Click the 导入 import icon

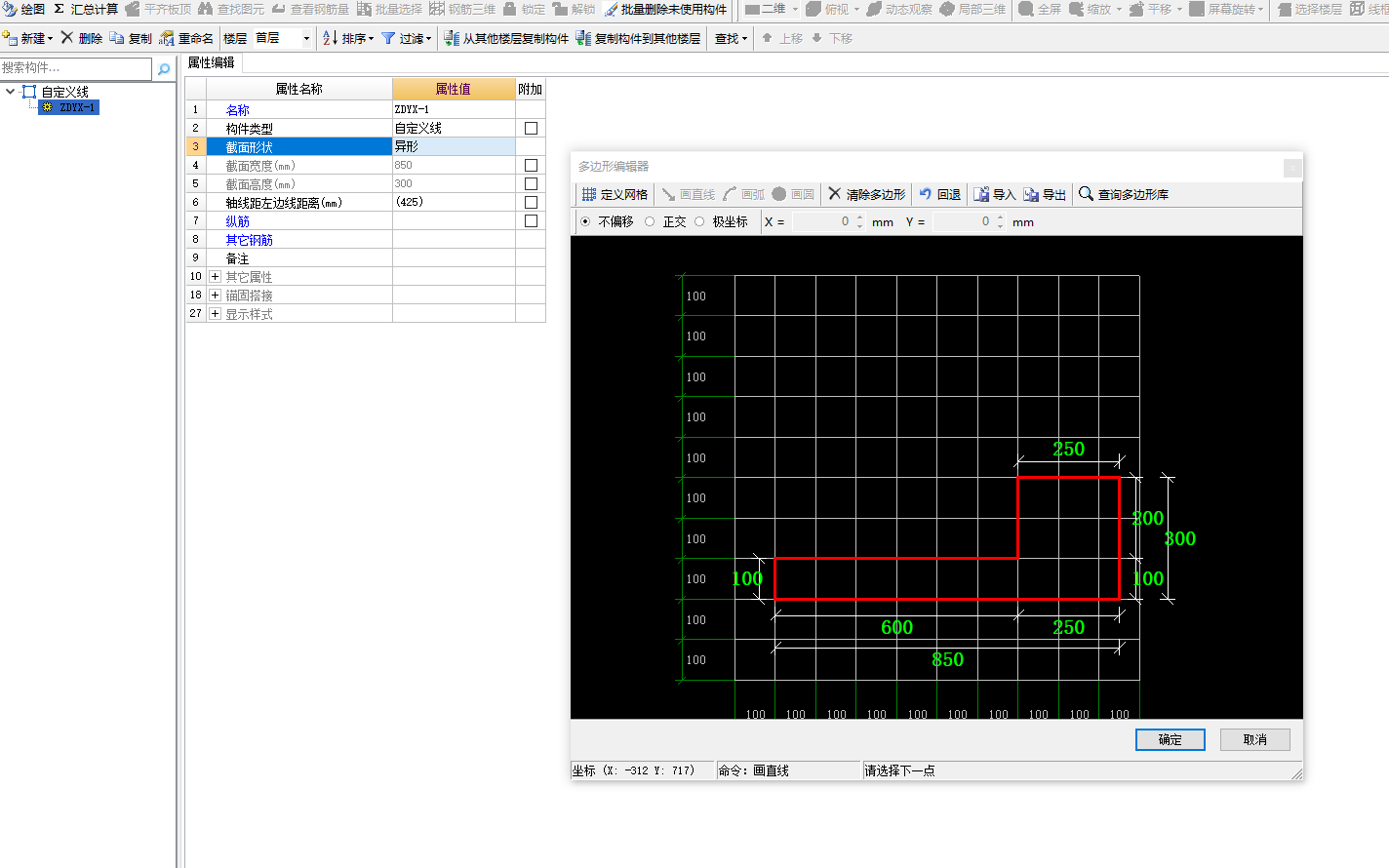(x=981, y=194)
